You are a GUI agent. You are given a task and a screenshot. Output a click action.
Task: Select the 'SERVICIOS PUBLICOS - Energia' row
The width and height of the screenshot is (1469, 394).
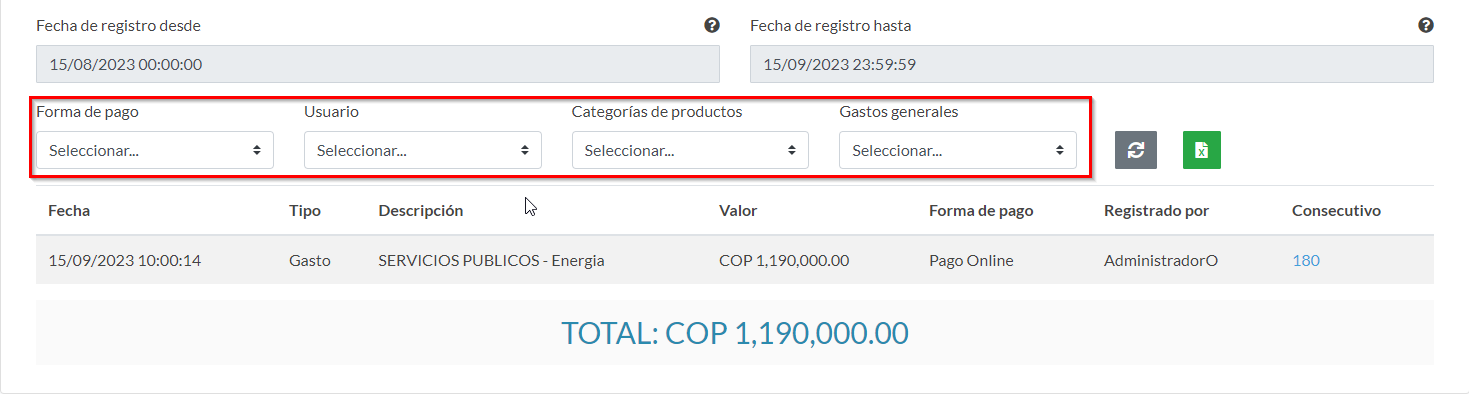point(735,260)
